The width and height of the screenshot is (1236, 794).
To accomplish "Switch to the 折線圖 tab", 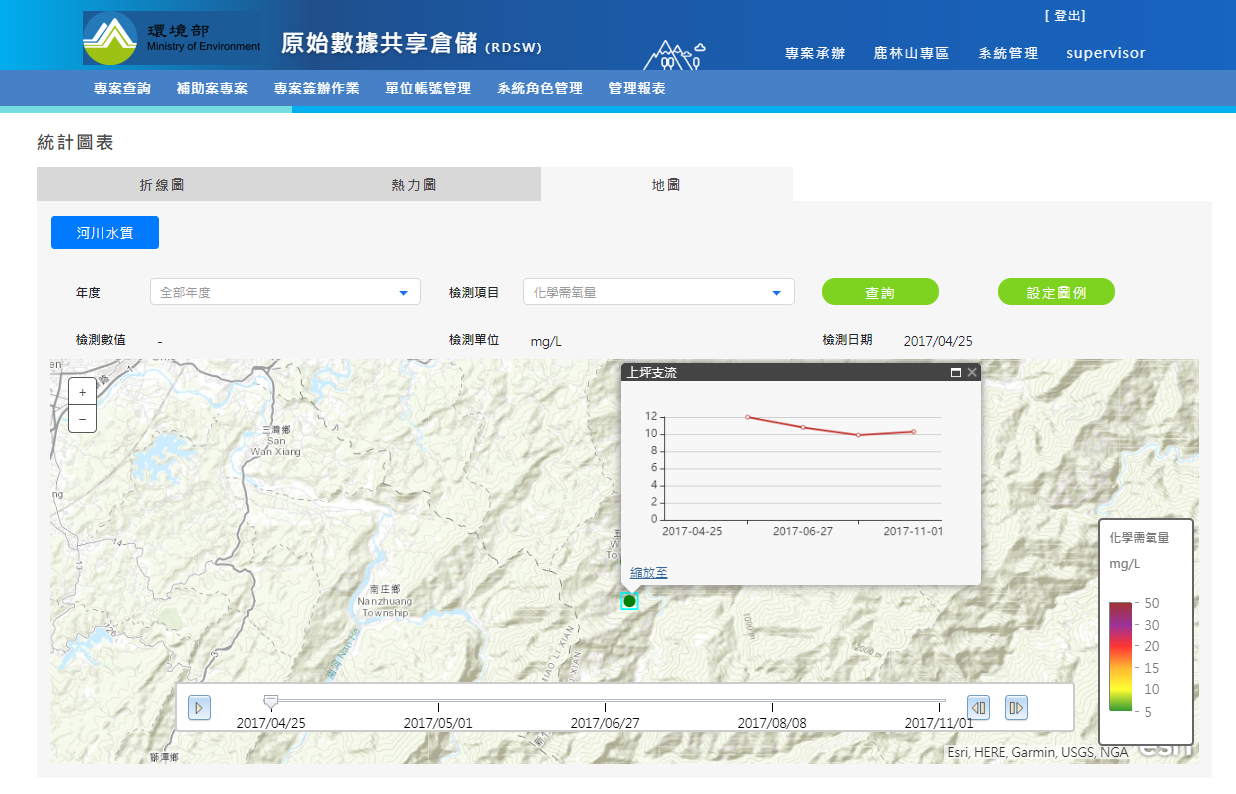I will pyautogui.click(x=162, y=185).
